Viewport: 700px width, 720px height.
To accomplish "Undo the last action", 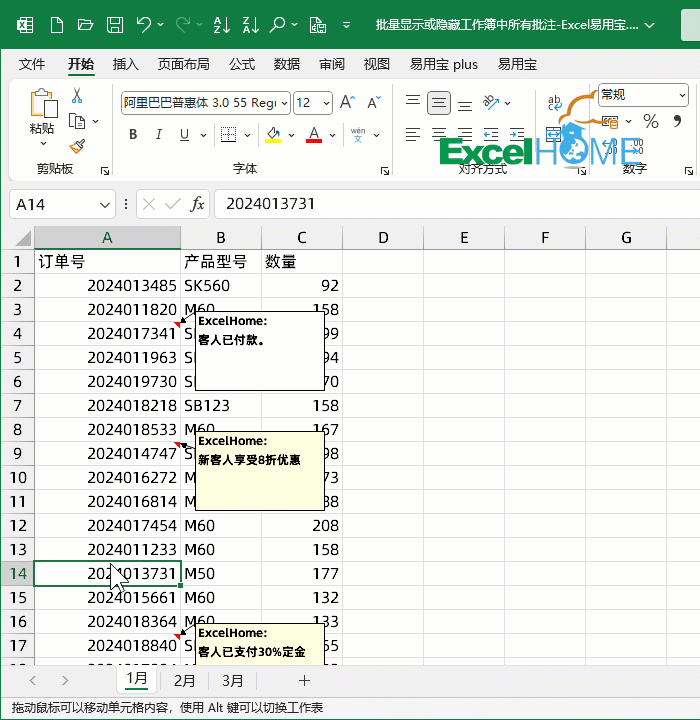I will (x=144, y=24).
